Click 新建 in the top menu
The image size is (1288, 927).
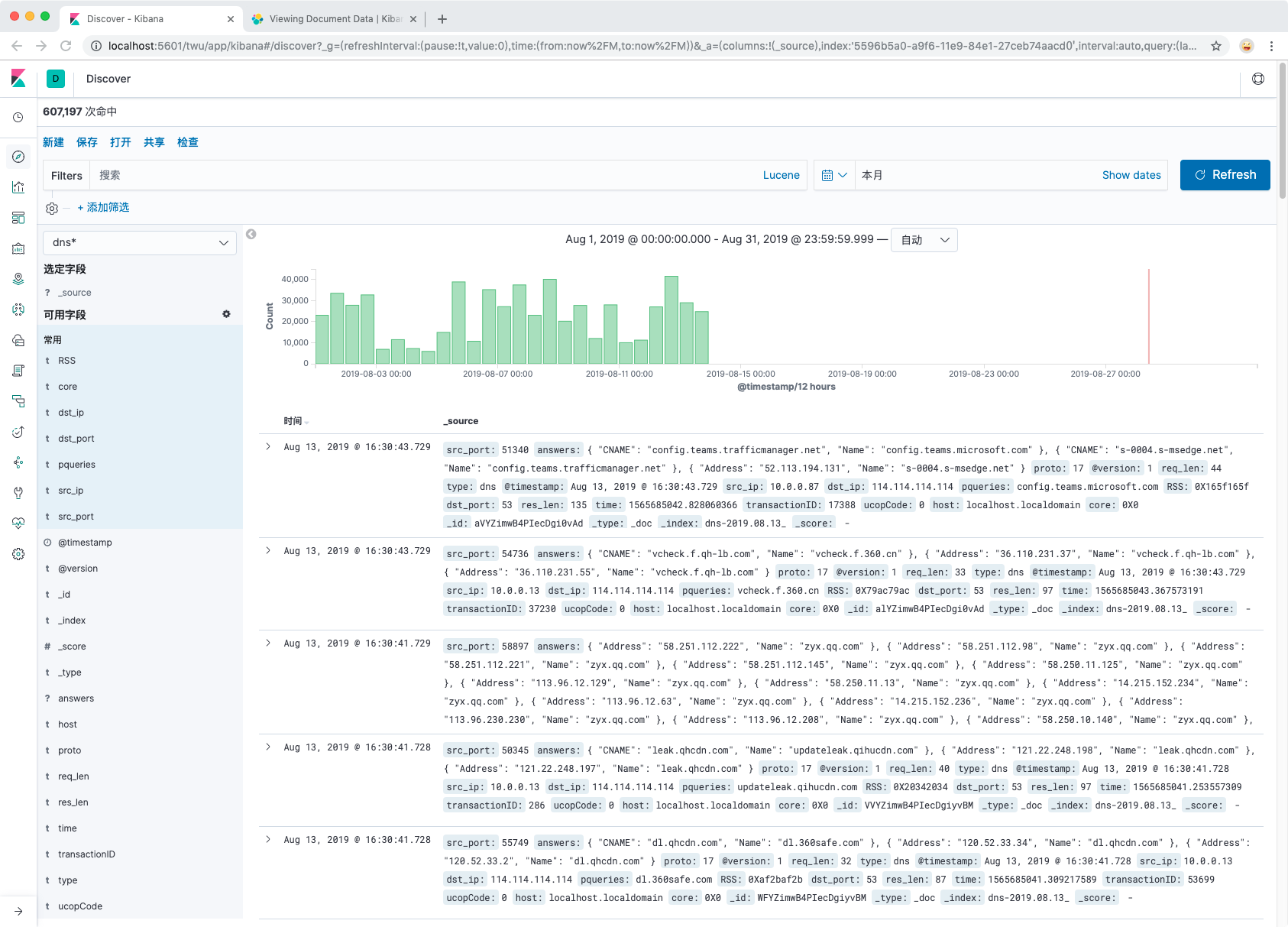[x=53, y=142]
